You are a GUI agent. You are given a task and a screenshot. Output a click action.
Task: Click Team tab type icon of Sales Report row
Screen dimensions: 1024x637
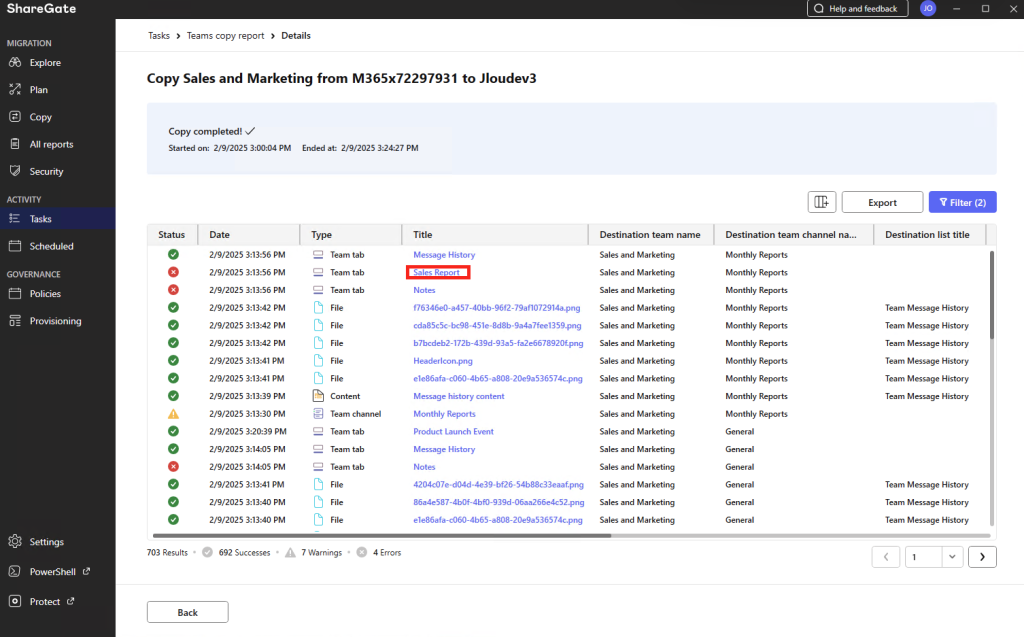tap(318, 272)
